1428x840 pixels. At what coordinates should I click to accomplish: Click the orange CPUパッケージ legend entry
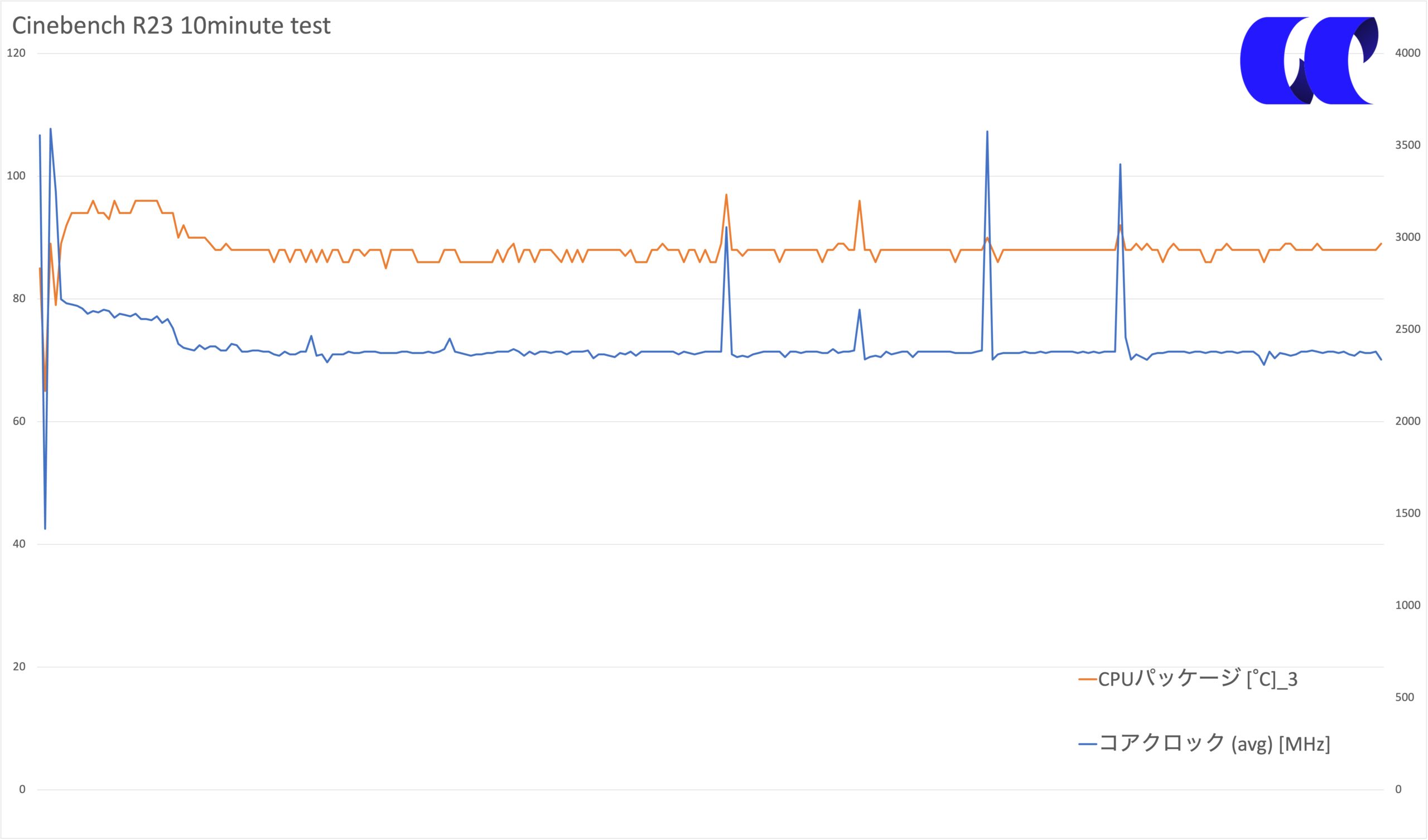click(x=1188, y=679)
